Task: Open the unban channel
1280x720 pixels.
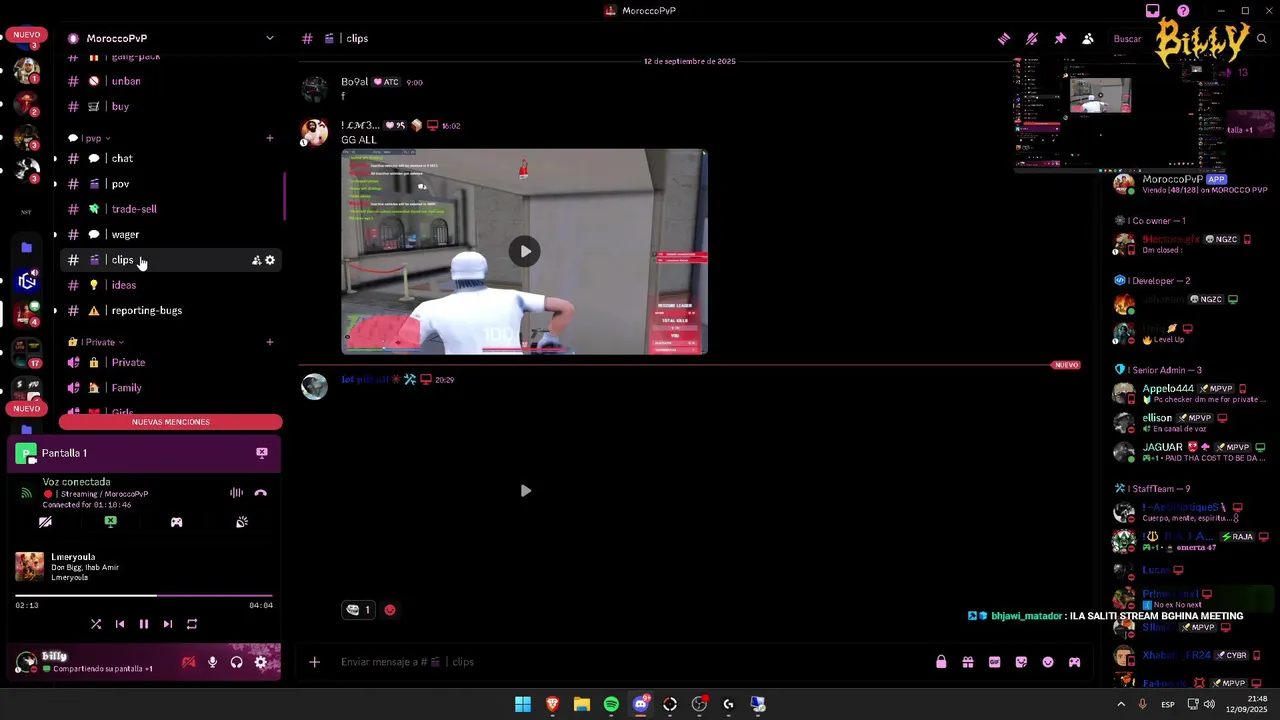Action: (126, 81)
